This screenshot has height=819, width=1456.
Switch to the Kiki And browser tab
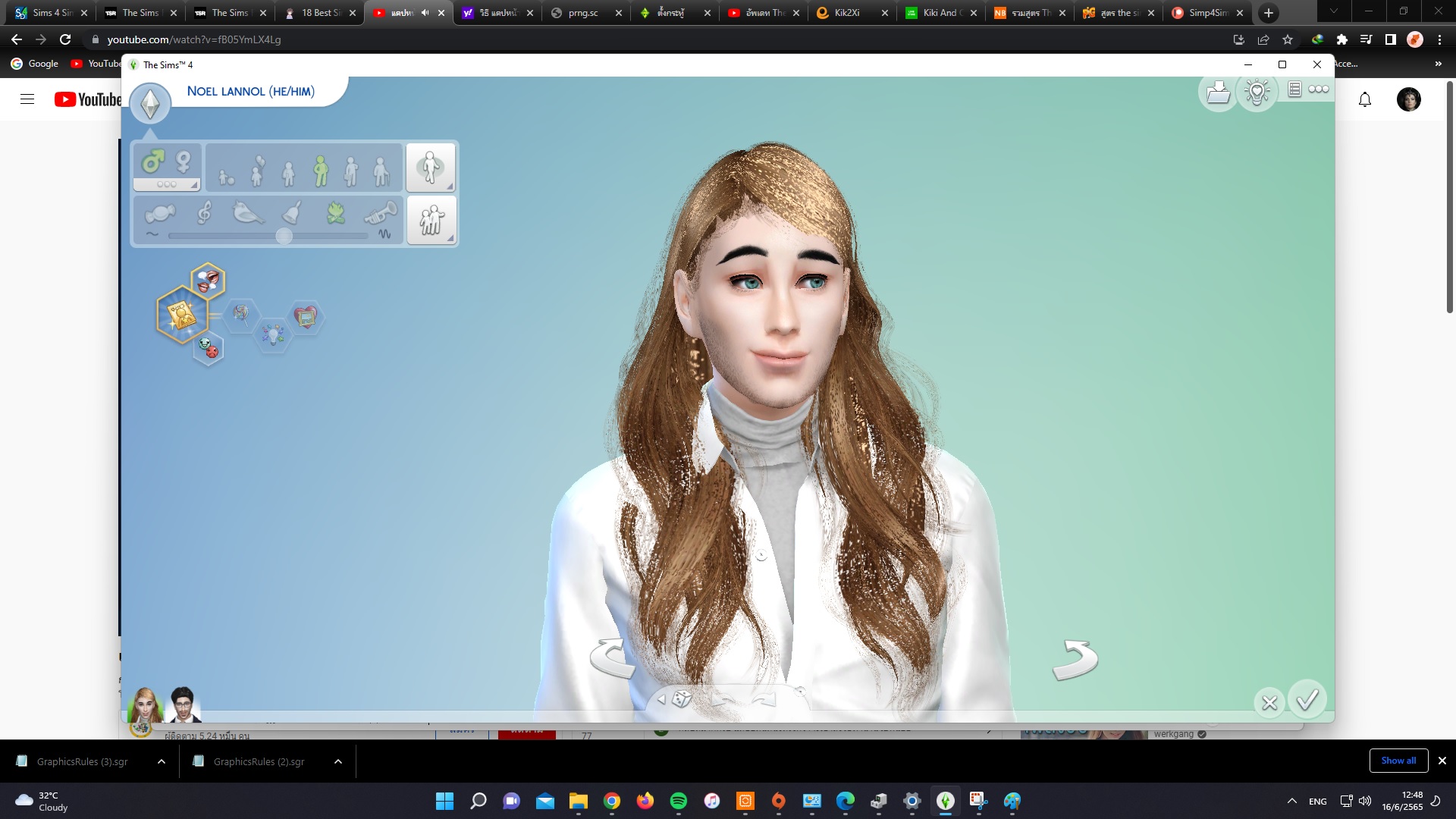point(940,13)
